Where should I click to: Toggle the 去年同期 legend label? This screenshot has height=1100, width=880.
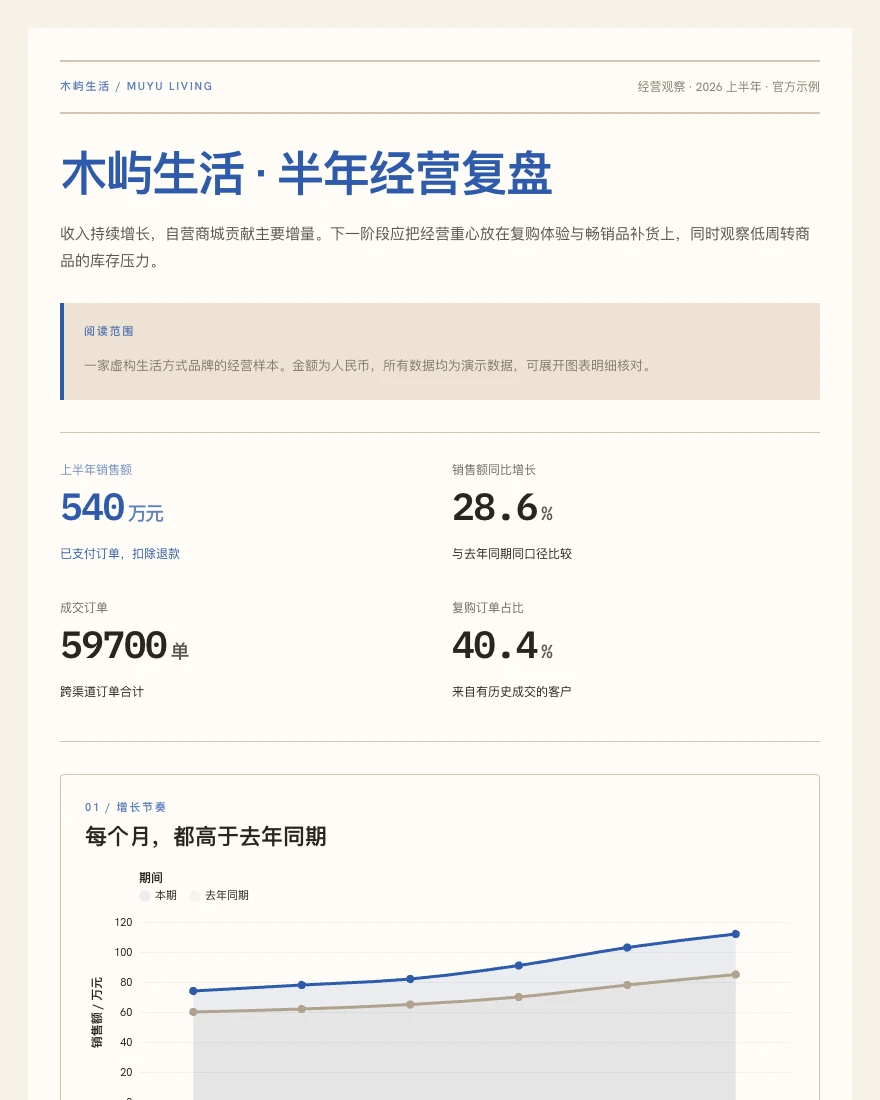point(227,896)
